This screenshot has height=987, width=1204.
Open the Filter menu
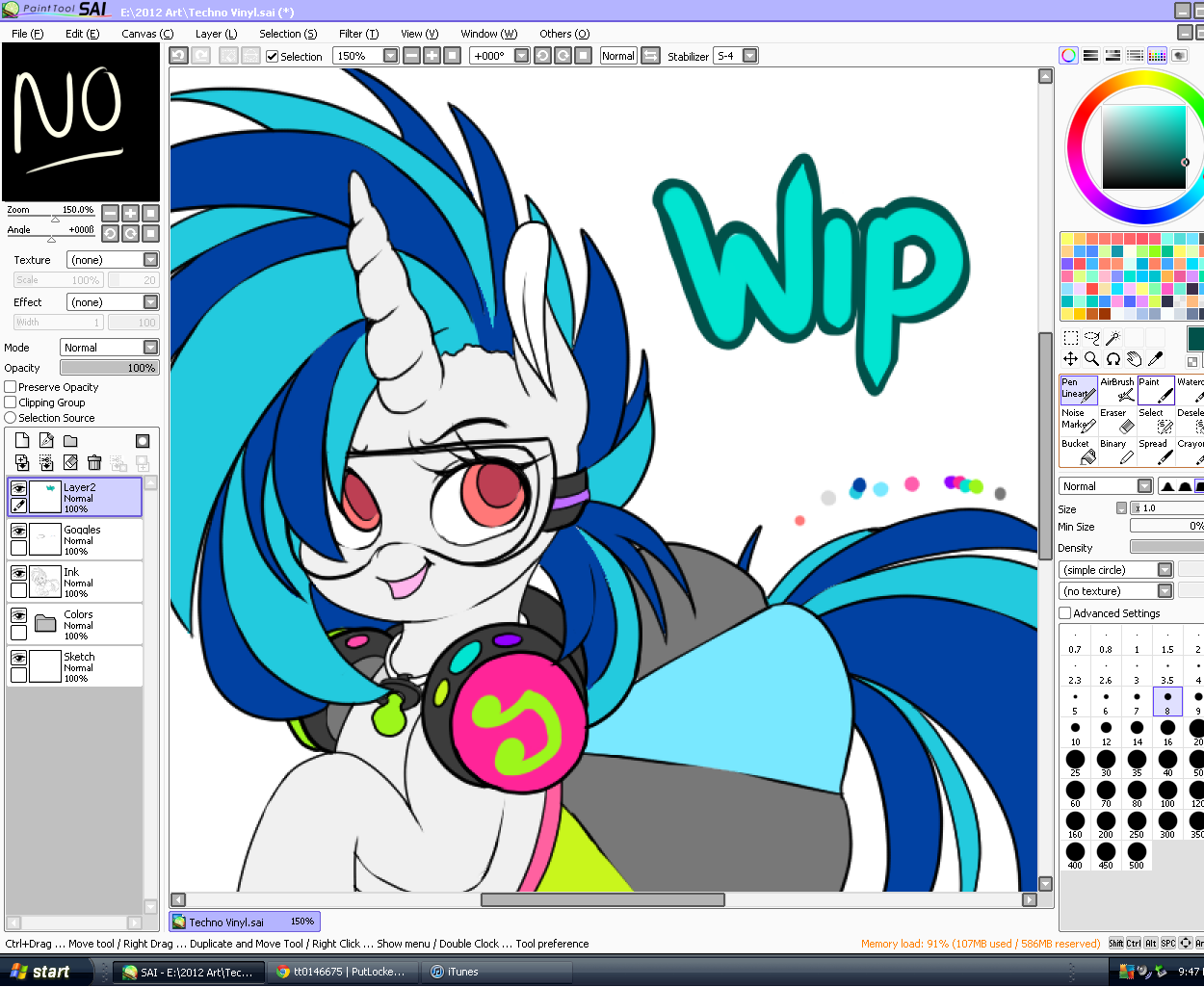click(x=358, y=34)
